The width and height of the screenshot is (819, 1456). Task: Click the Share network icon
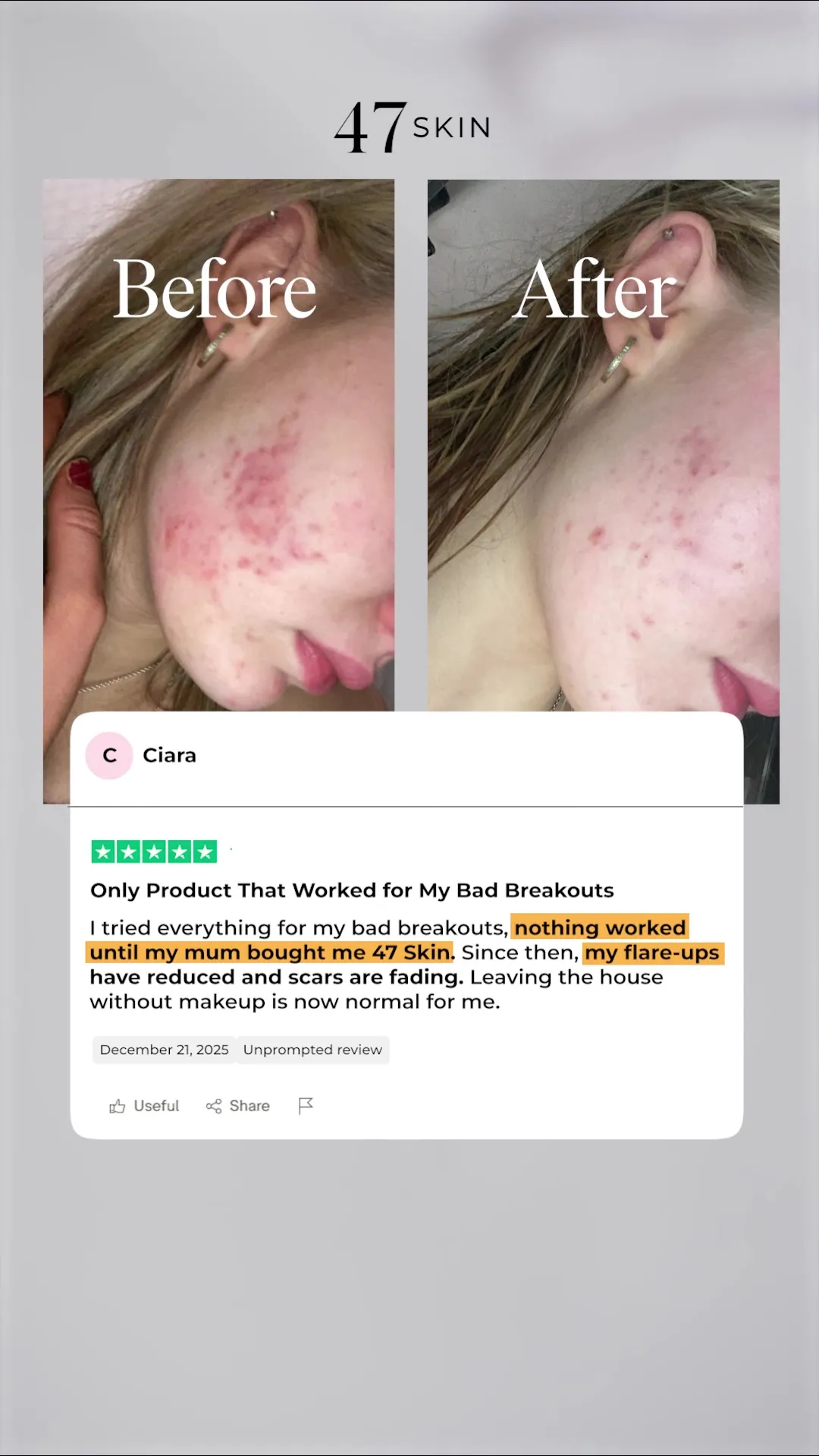pyautogui.click(x=214, y=1106)
